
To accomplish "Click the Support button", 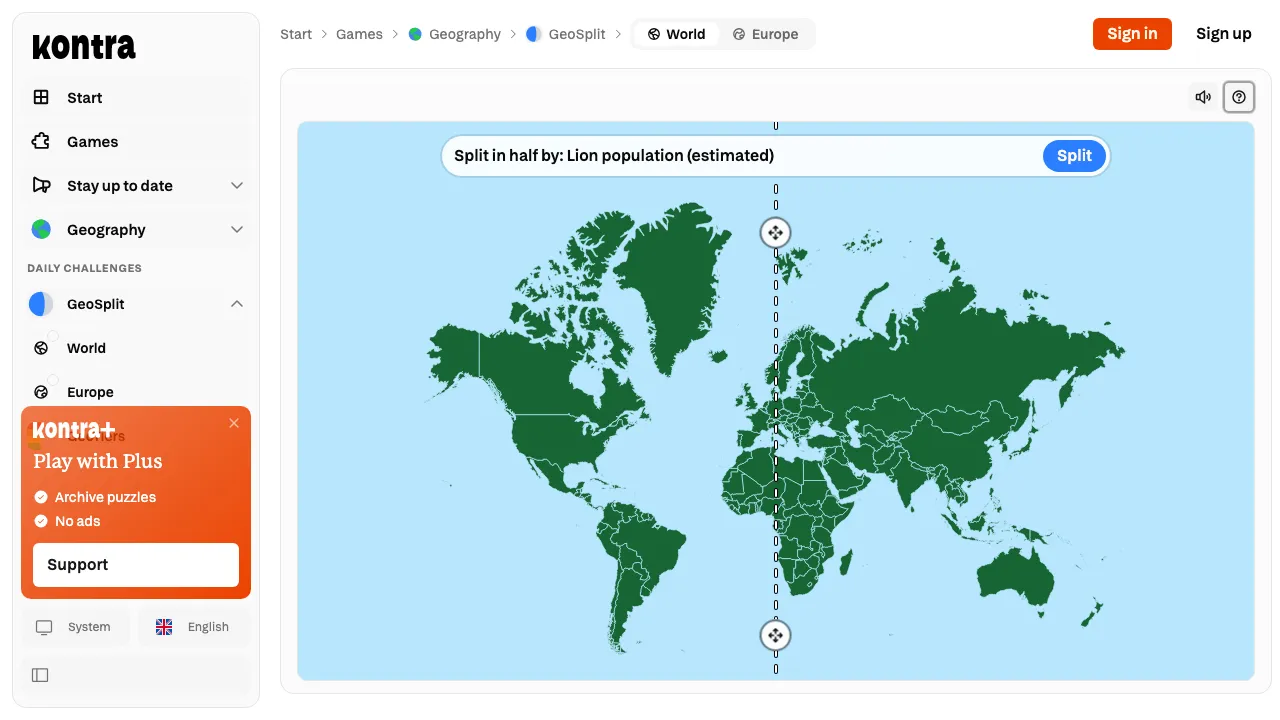I will (x=136, y=565).
